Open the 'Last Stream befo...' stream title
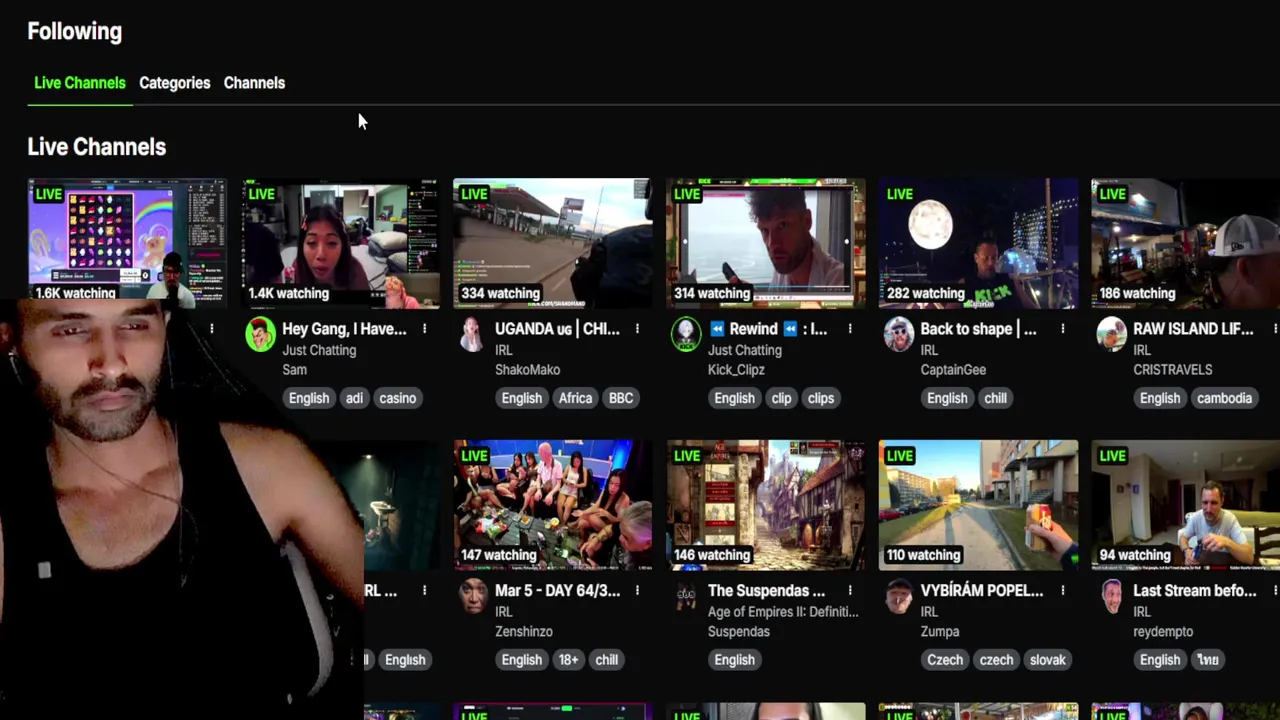1280x720 pixels. click(x=1195, y=591)
